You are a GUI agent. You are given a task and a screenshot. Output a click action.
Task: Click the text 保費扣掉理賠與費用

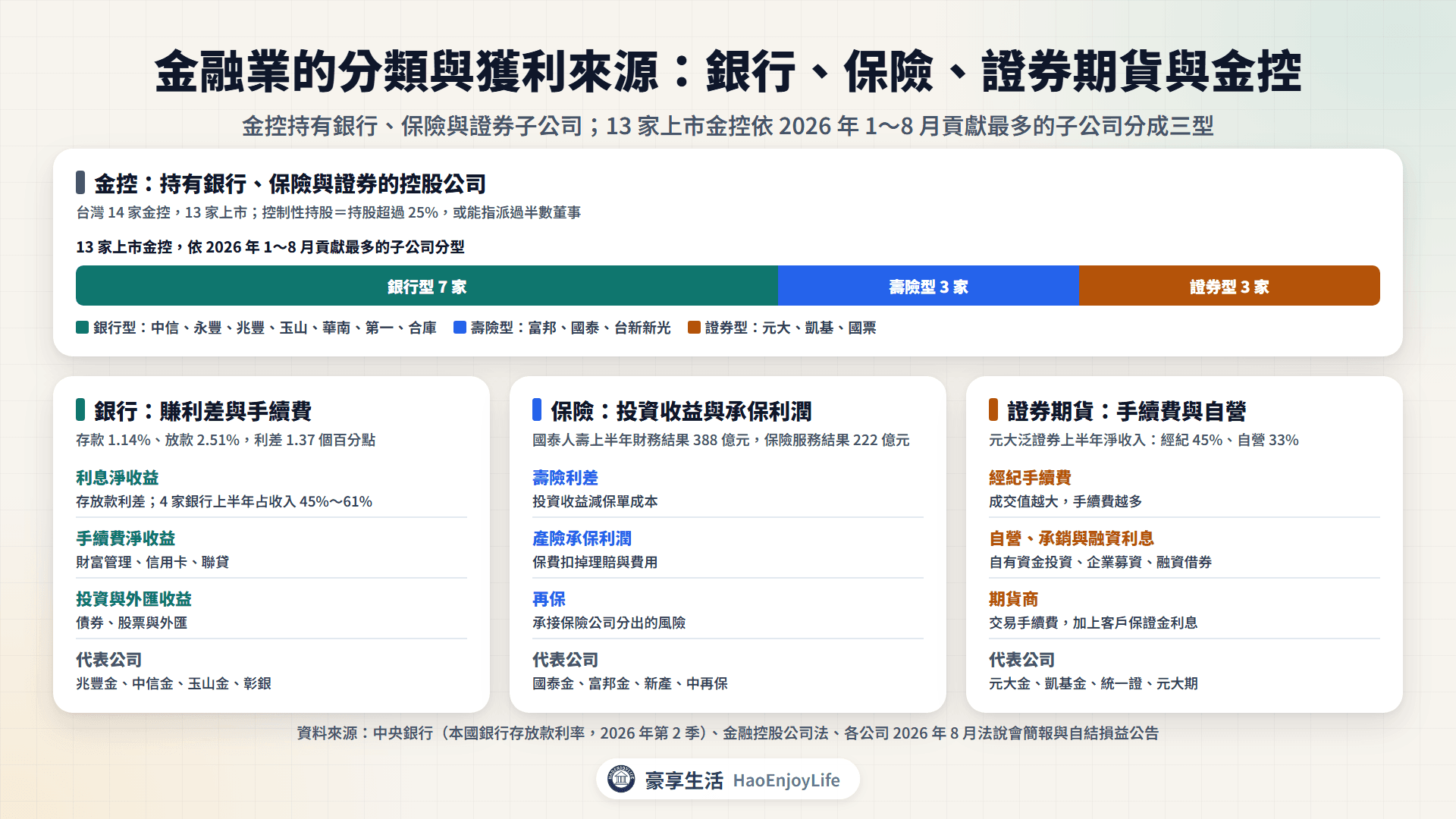pos(595,562)
